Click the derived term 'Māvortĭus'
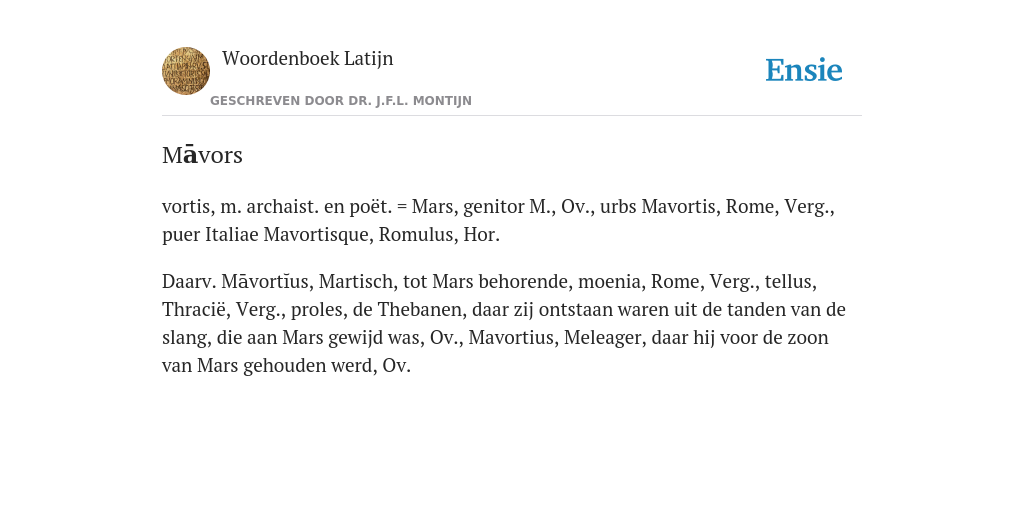This screenshot has width=1024, height=512. click(264, 281)
